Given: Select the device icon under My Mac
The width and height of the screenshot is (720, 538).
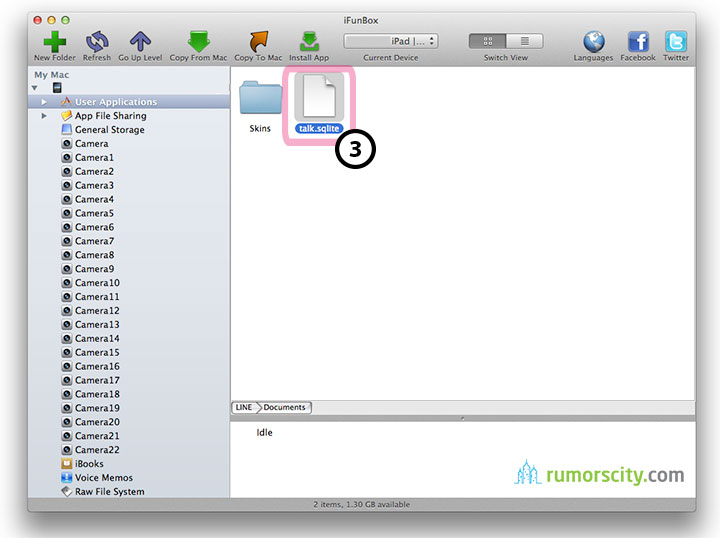Looking at the screenshot, I should coord(57,88).
